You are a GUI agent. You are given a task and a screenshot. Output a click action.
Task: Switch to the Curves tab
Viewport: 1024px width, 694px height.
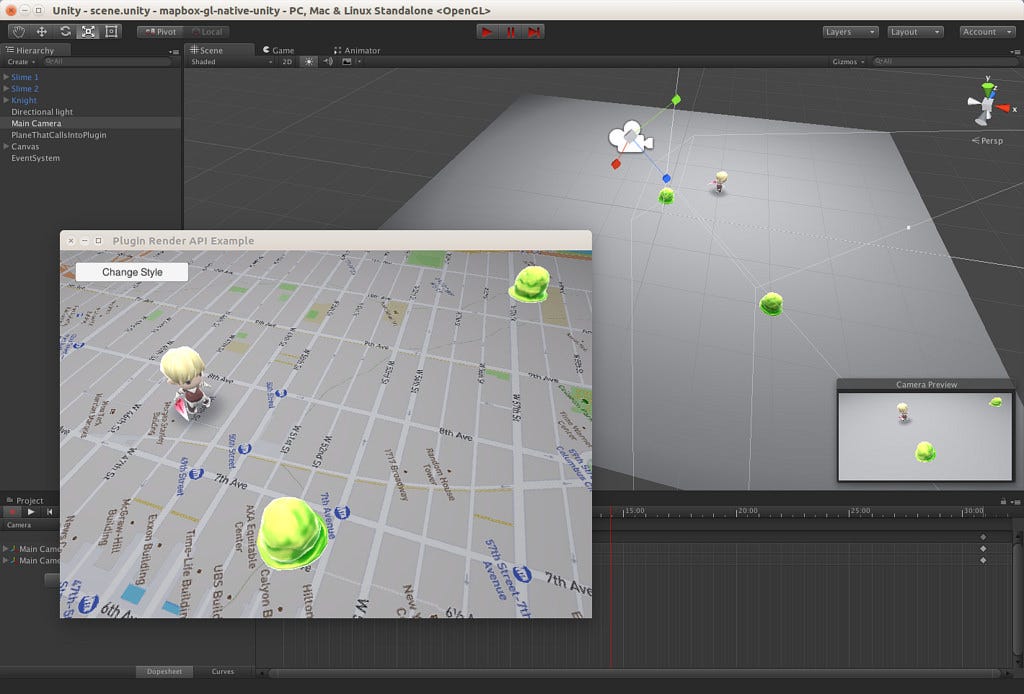[x=221, y=671]
